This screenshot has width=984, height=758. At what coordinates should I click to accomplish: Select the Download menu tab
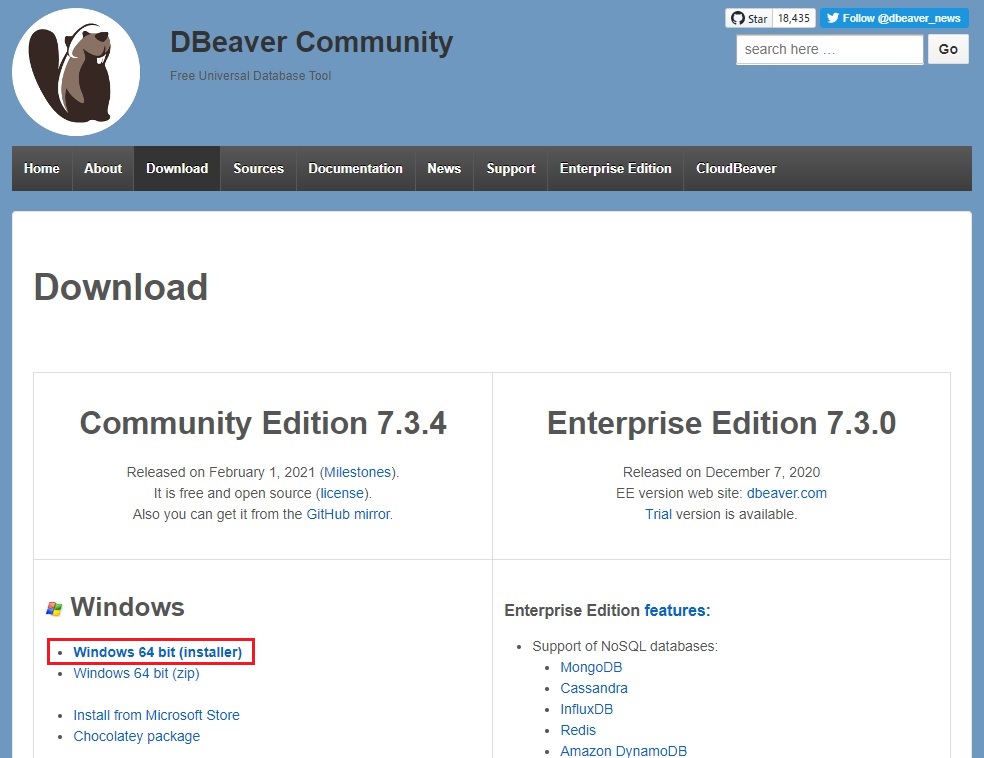click(x=177, y=168)
